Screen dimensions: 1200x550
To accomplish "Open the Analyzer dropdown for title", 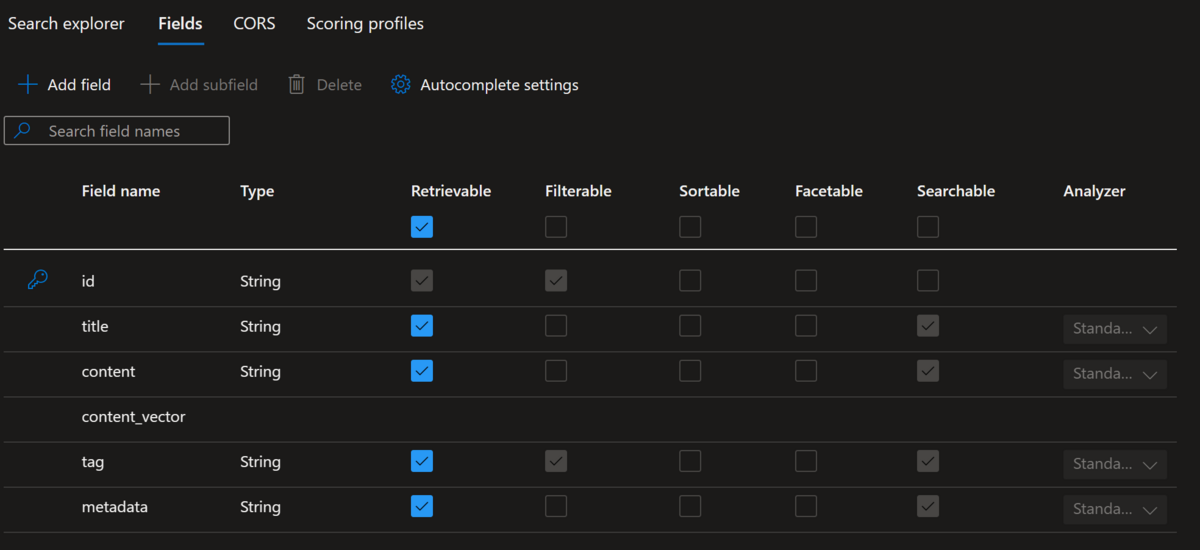I will [x=1114, y=328].
